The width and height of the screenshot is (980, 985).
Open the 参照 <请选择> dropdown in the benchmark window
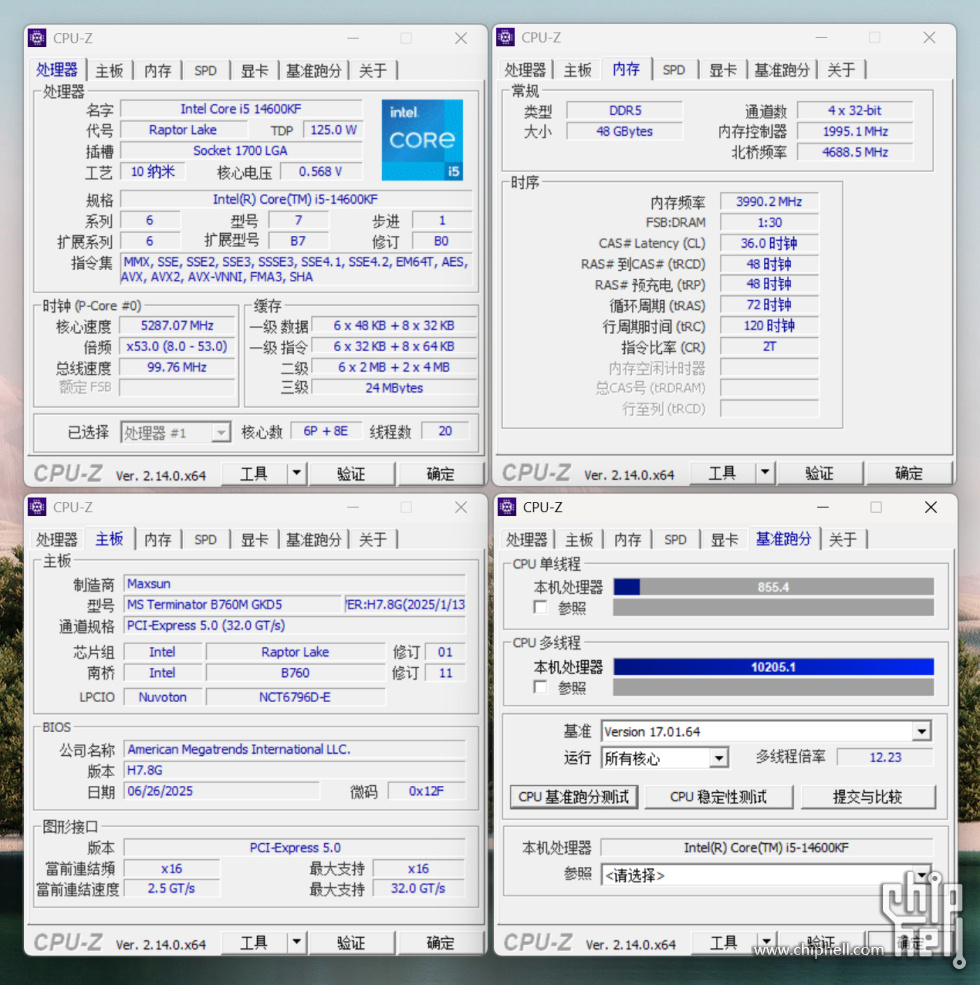point(921,874)
